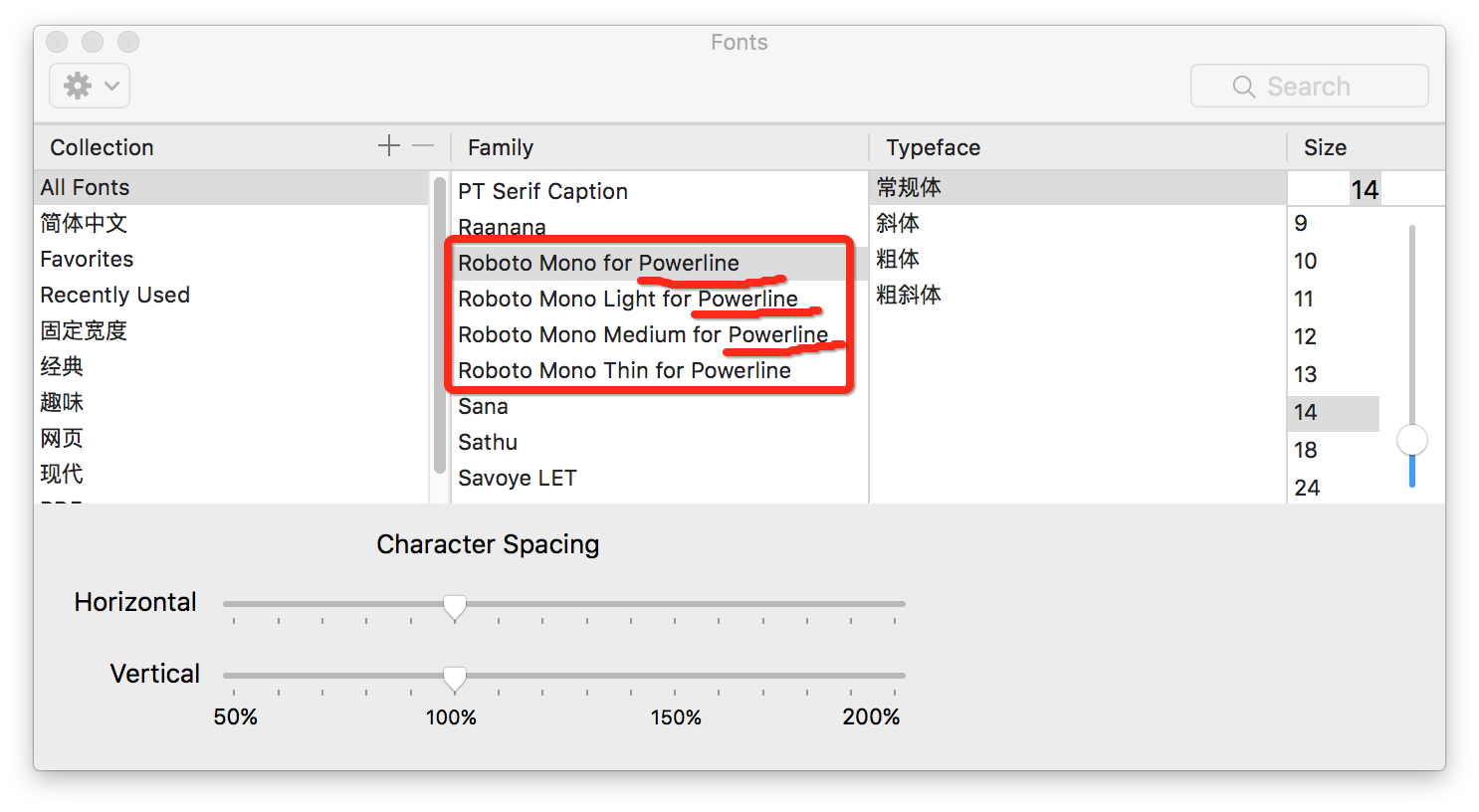Screen dimensions: 1479x812
Task: Click the Typeface column header
Action: [1078, 147]
